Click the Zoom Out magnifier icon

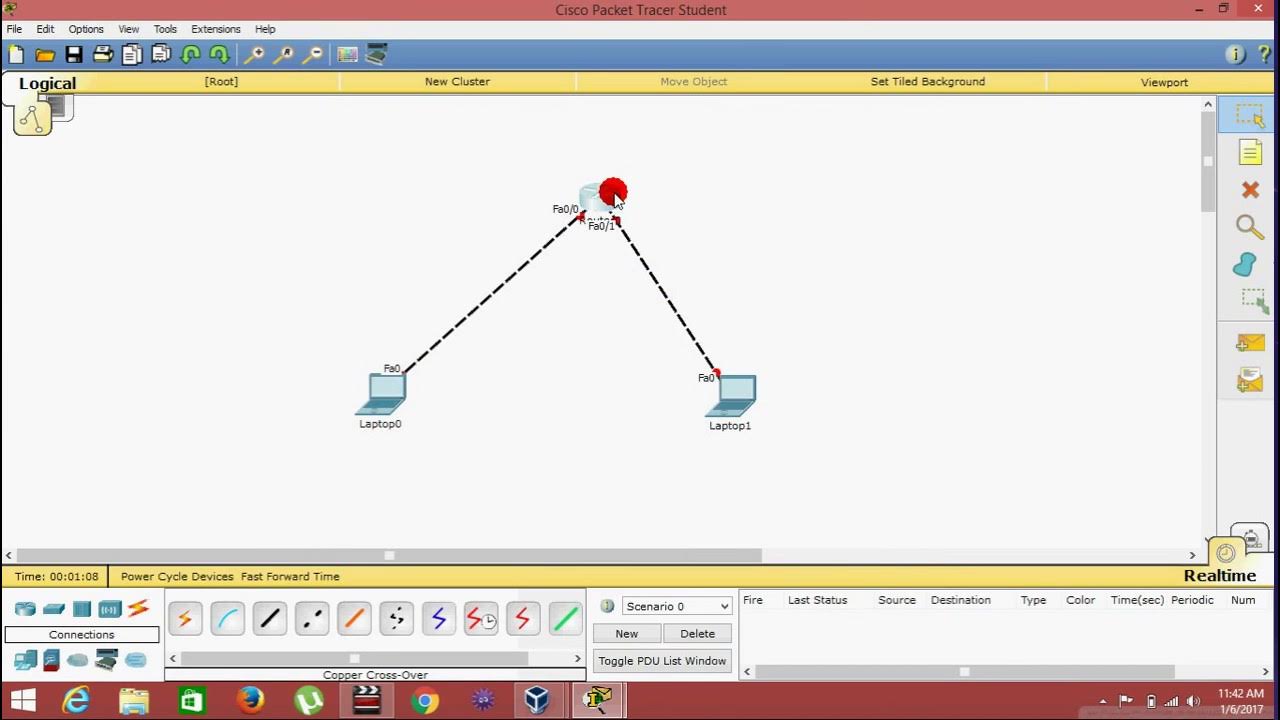(x=313, y=55)
